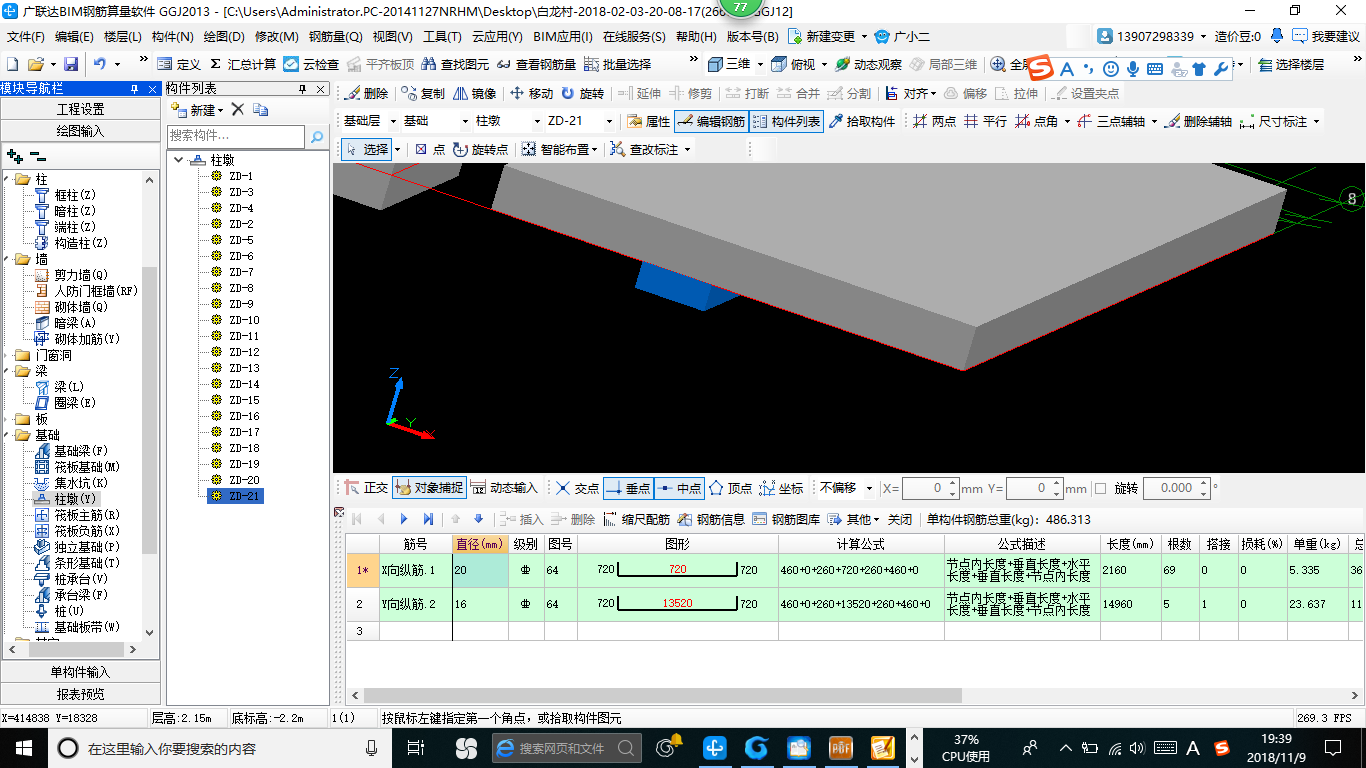This screenshot has height=768, width=1366.
Task: Open 查找图元 find element tool
Action: coord(455,64)
